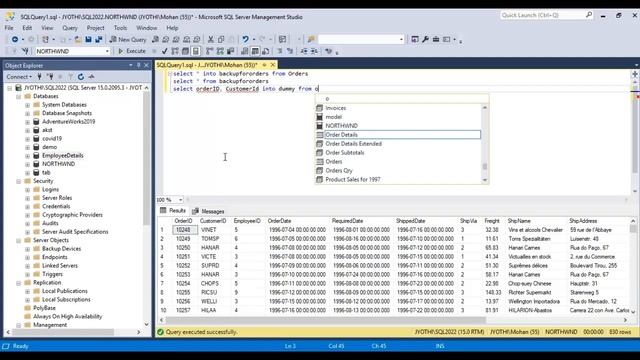Click the Undo arrow icon

coord(245,40)
